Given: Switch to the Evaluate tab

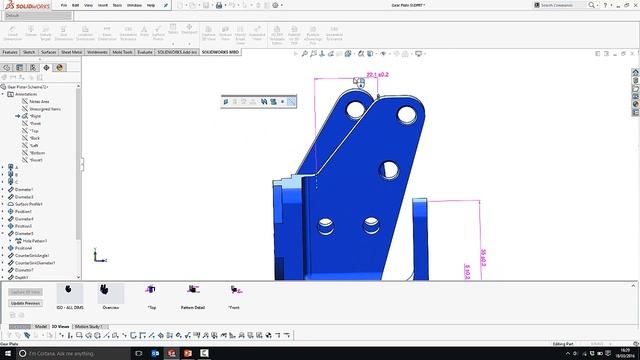Looking at the screenshot, I should (144, 52).
